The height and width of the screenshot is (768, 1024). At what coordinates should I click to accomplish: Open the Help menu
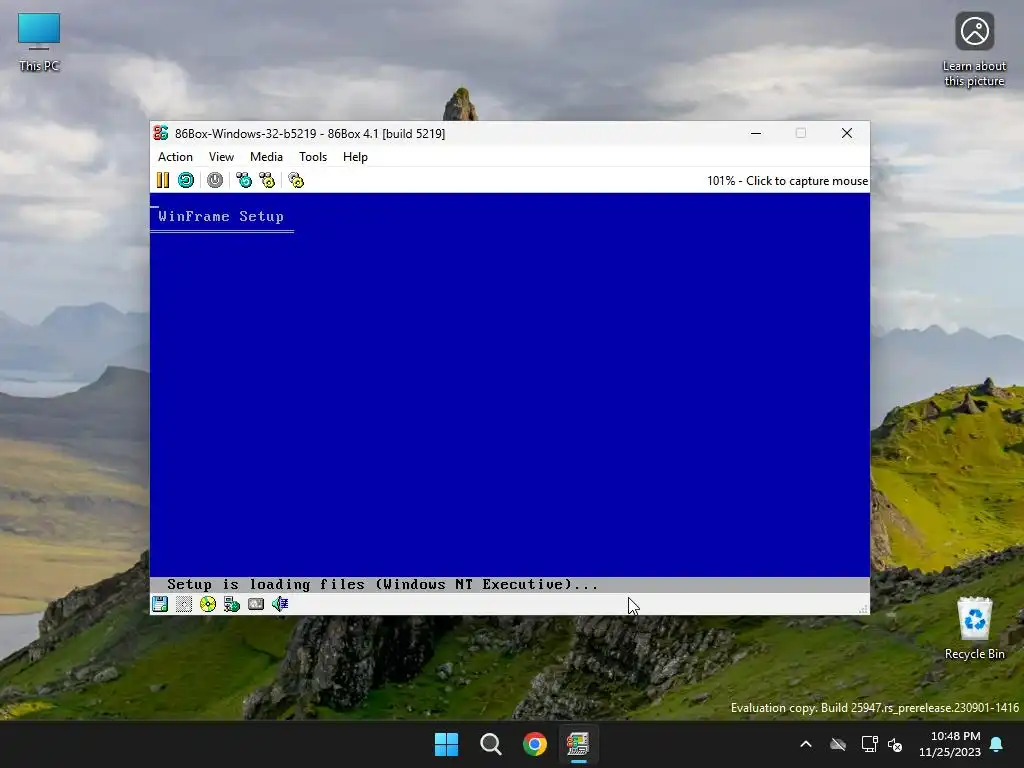355,157
